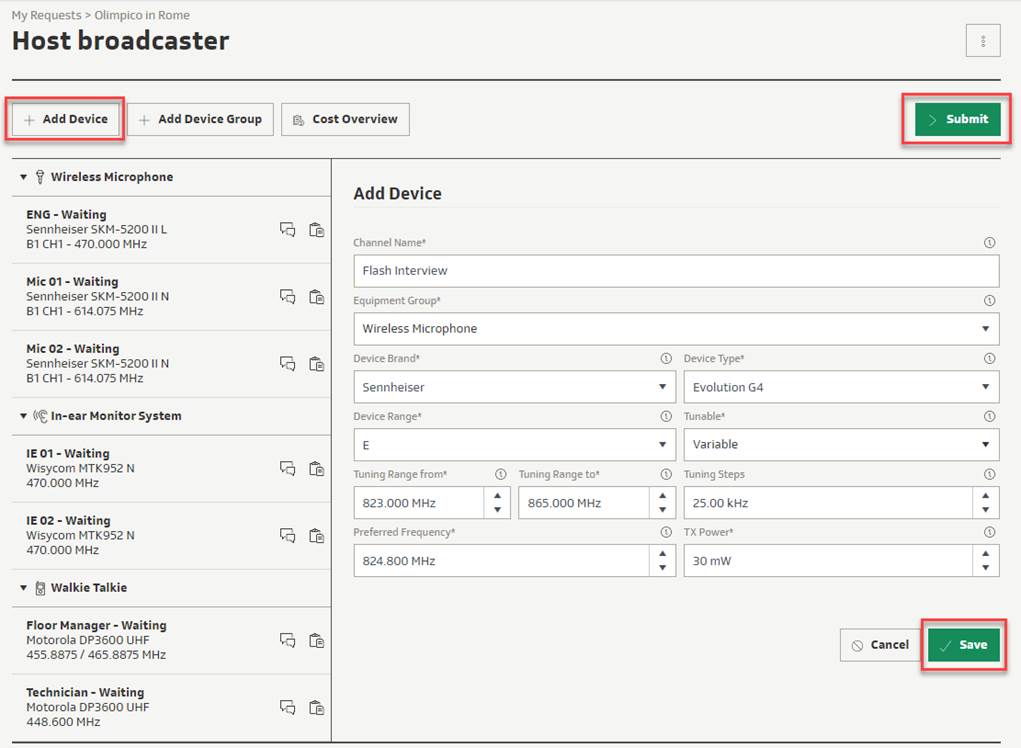Open comments icon for IE 01 device
The height and width of the screenshot is (748, 1021).
coord(287,468)
